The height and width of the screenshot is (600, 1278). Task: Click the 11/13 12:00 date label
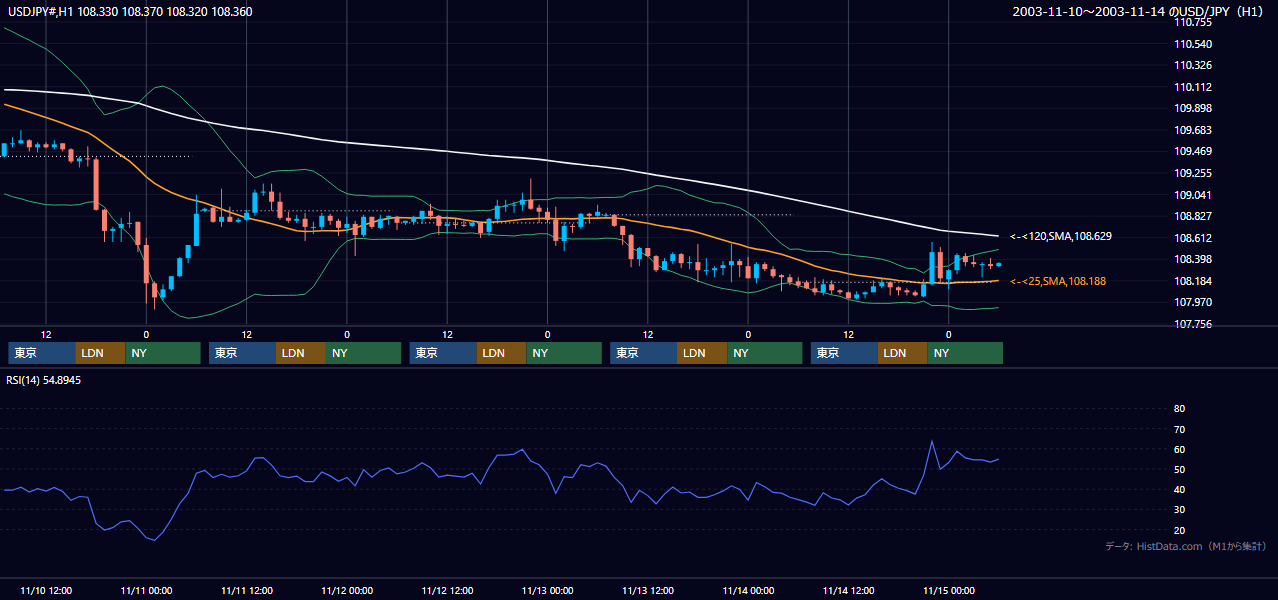(x=648, y=590)
